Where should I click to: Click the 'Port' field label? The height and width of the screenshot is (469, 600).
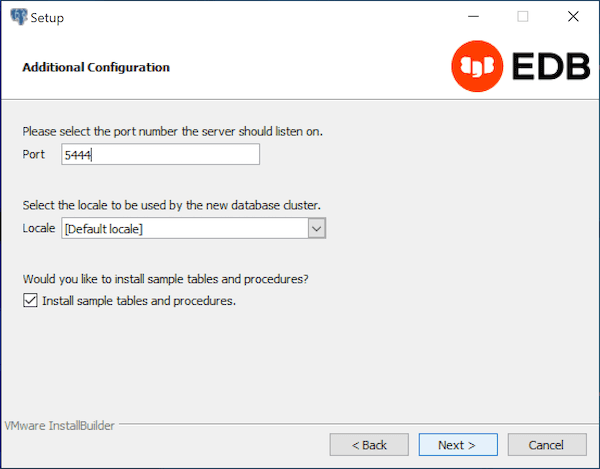pyautogui.click(x=33, y=154)
